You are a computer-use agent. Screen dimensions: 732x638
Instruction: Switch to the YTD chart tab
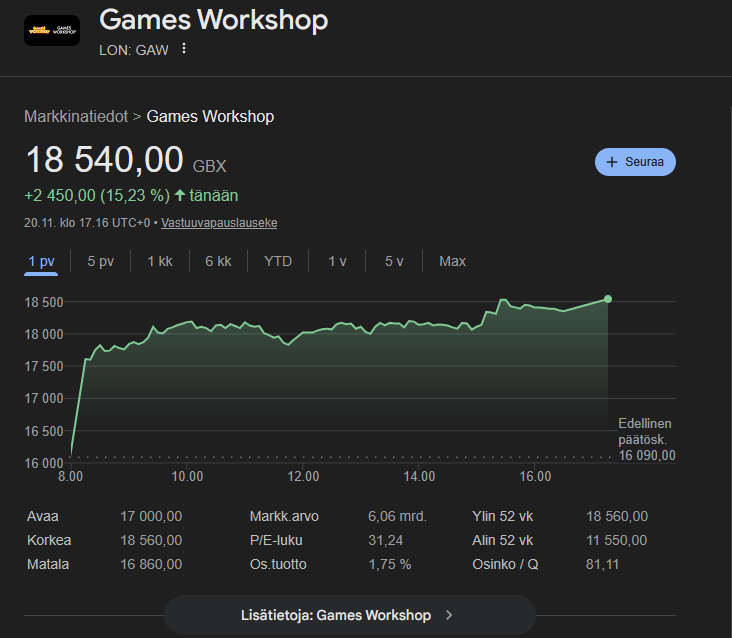(x=278, y=261)
